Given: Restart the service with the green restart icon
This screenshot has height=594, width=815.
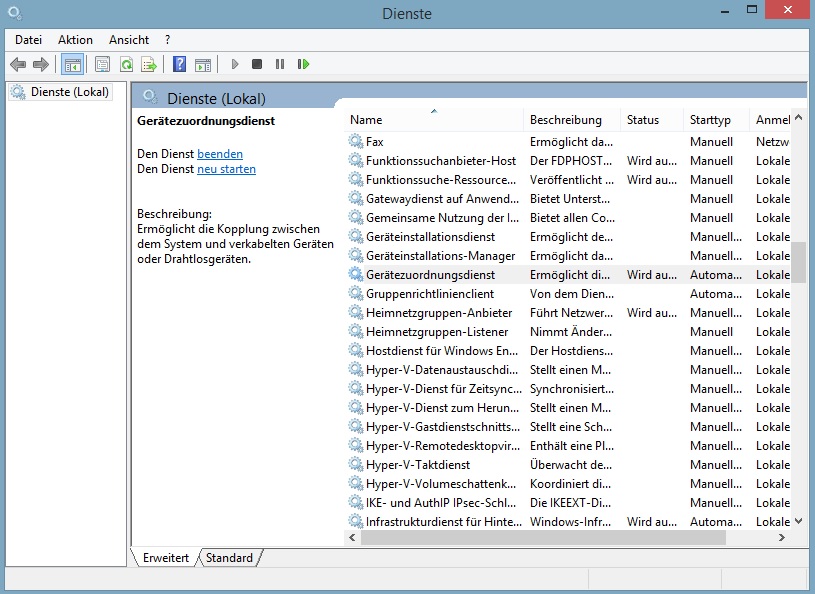Looking at the screenshot, I should (x=303, y=64).
